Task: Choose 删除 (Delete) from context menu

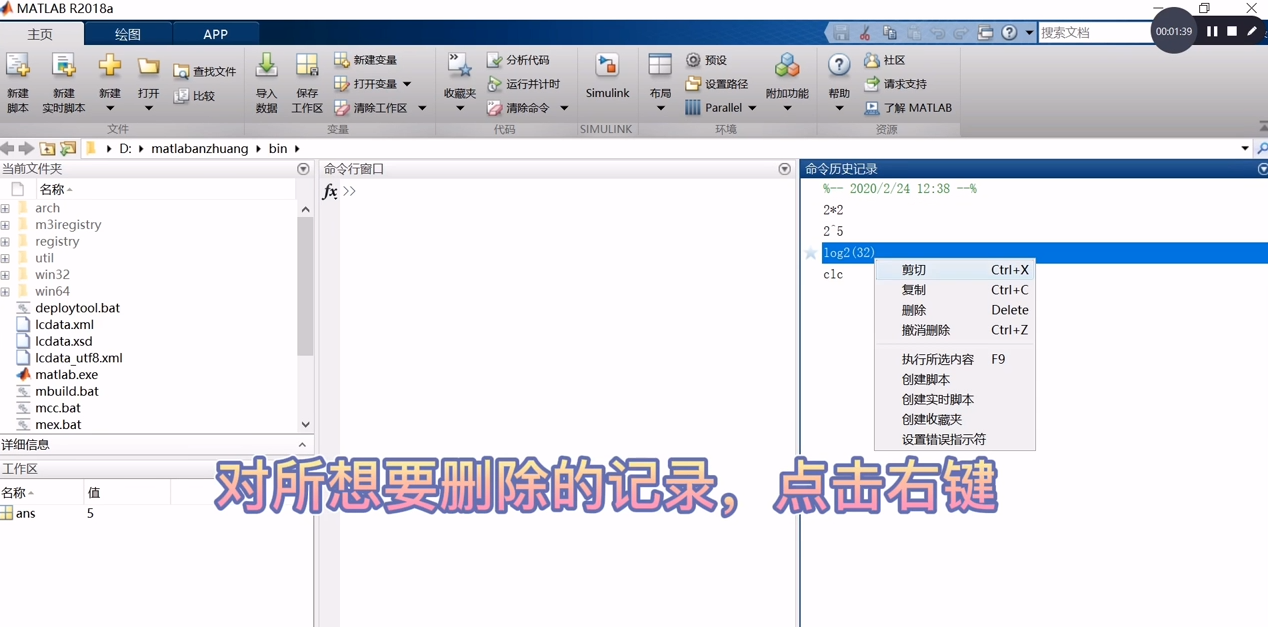Action: point(955,310)
